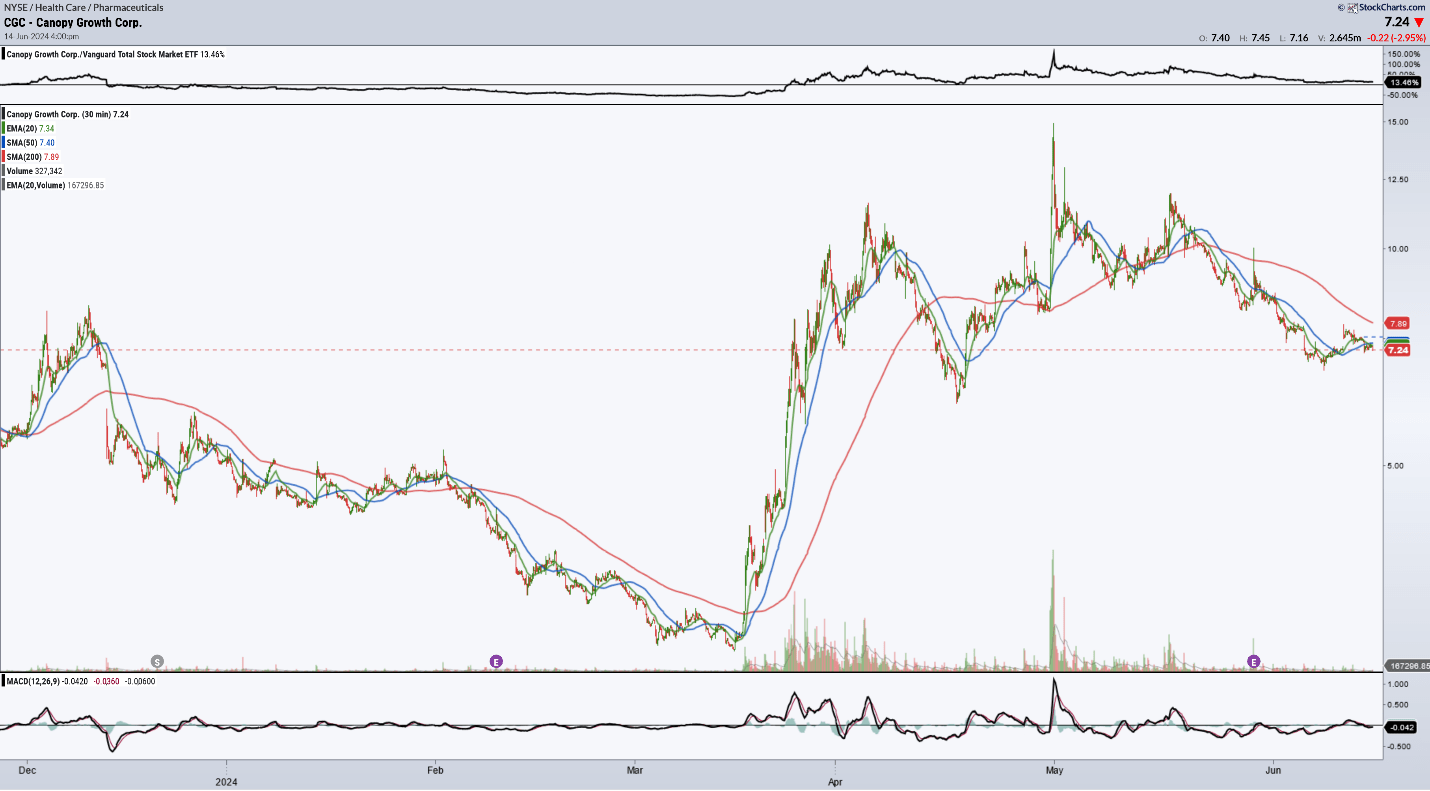Screen dimensions: 1430x791
Task: Click the Canopy Growth Corp. (30 min) legend
Action: click(x=68, y=114)
